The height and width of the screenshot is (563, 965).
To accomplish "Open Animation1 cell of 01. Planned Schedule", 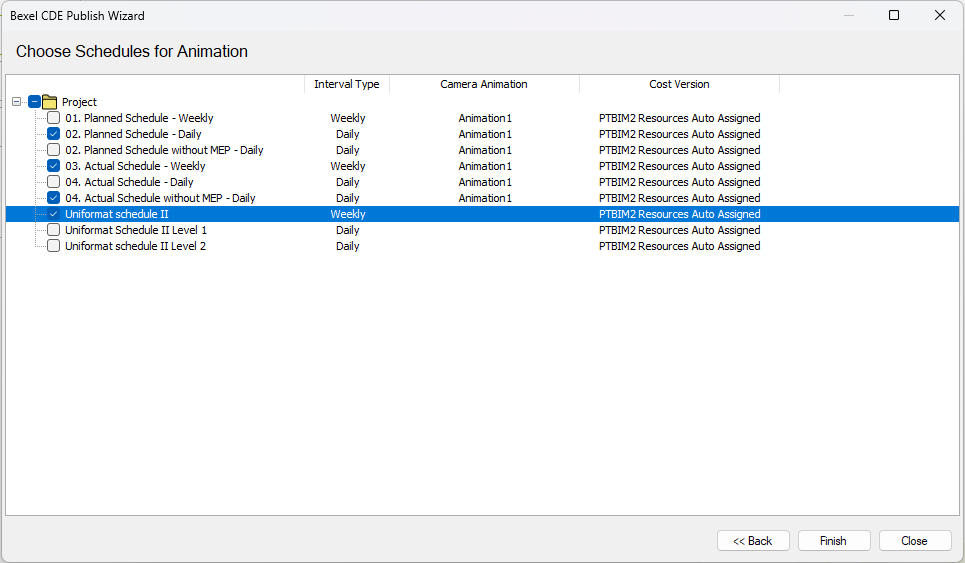I will click(485, 118).
